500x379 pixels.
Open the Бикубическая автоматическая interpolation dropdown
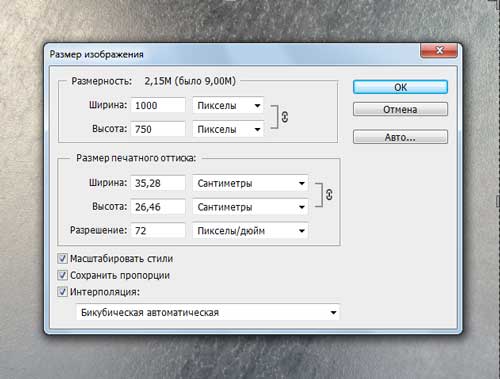(208, 312)
